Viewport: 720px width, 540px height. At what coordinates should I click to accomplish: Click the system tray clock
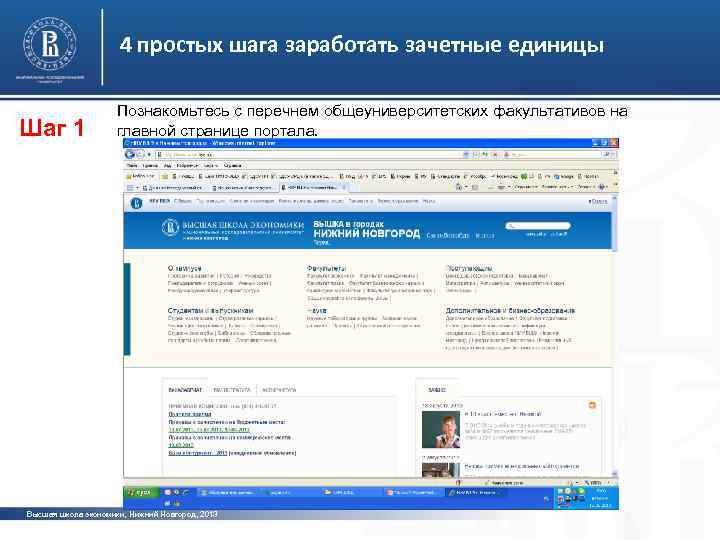(601, 498)
